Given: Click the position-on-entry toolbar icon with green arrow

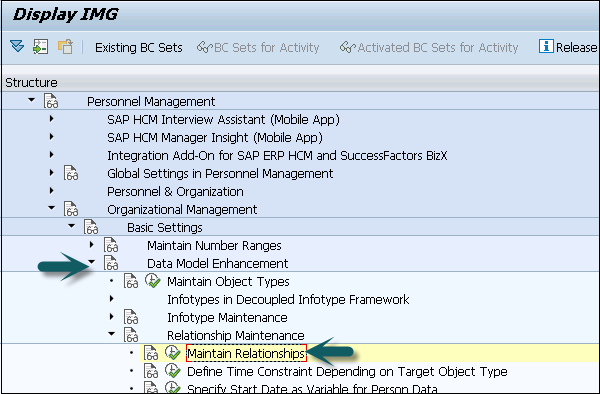Looking at the screenshot, I should (41, 47).
